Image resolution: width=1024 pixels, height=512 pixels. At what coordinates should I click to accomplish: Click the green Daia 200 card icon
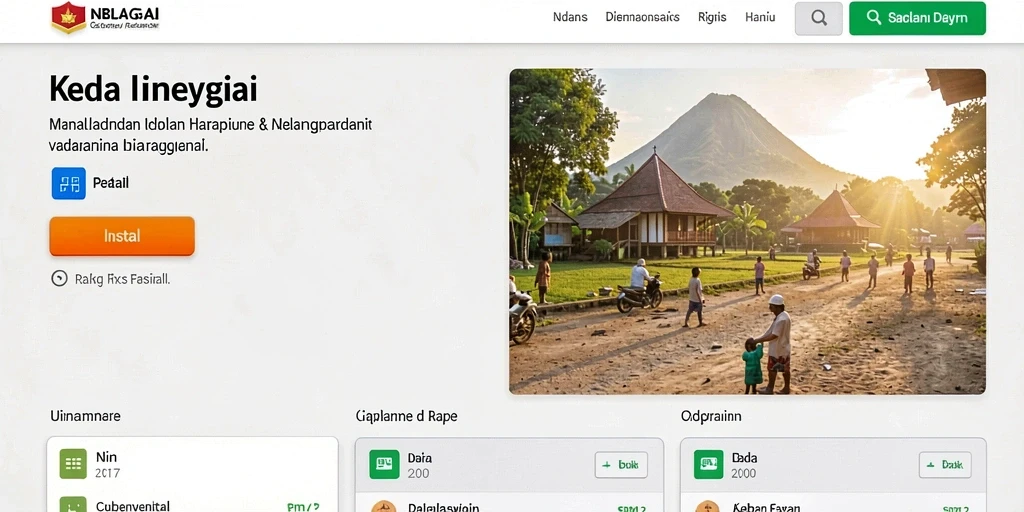pyautogui.click(x=384, y=464)
